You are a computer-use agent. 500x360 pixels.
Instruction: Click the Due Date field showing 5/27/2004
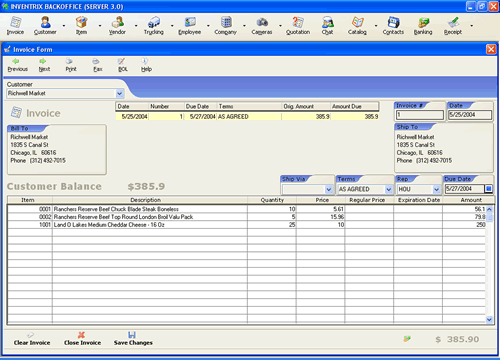(x=465, y=189)
